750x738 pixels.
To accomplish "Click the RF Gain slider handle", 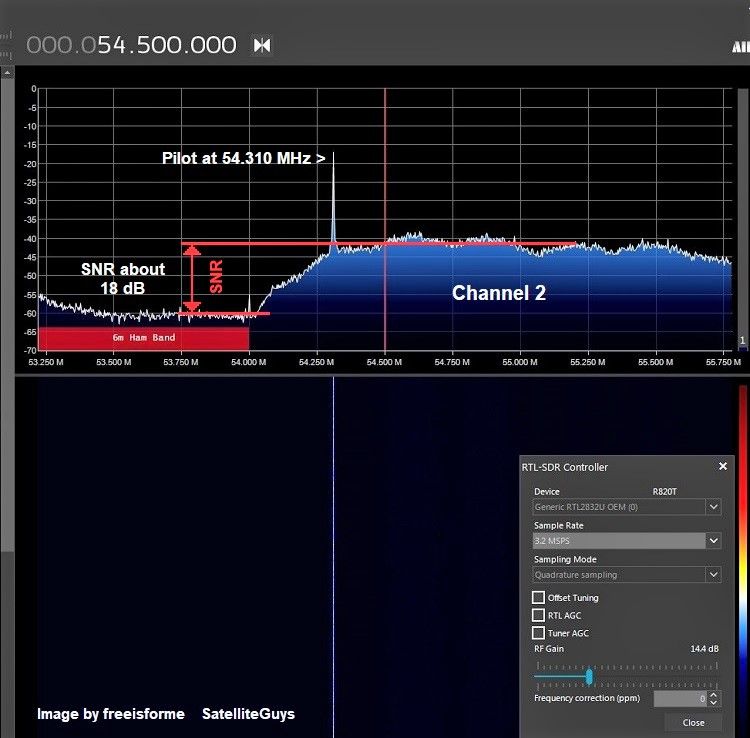I will [589, 677].
